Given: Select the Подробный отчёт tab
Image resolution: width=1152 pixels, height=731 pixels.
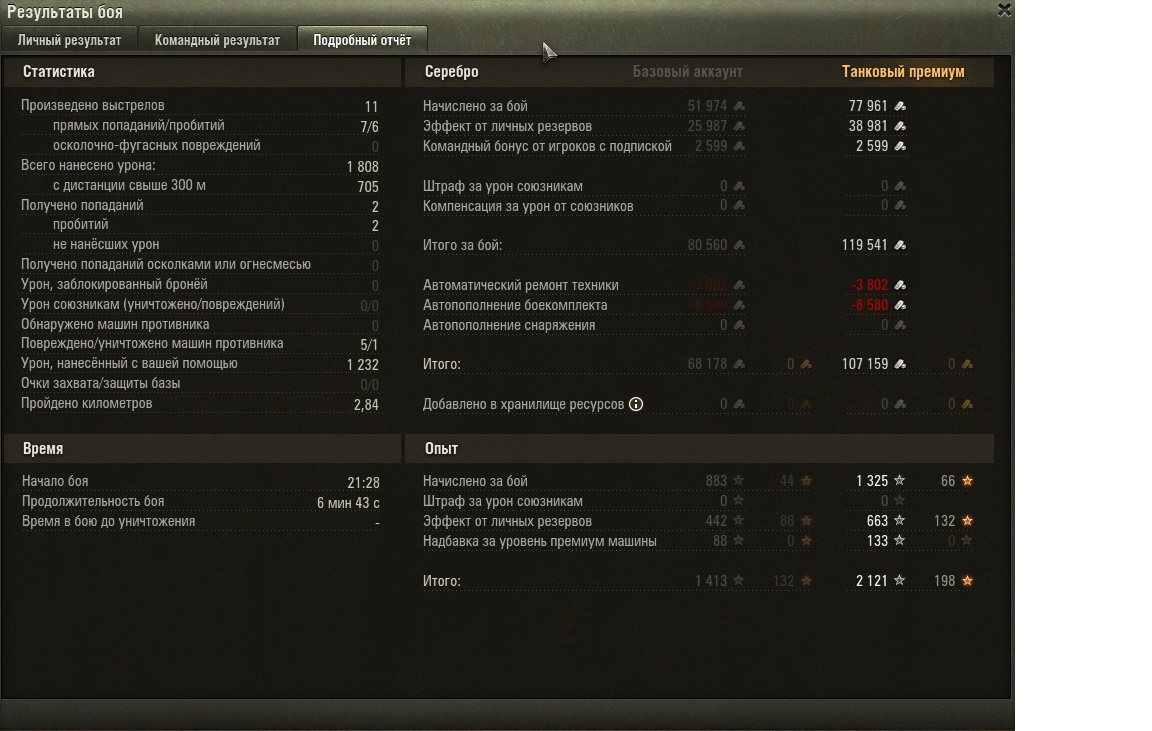Looking at the screenshot, I should [362, 40].
